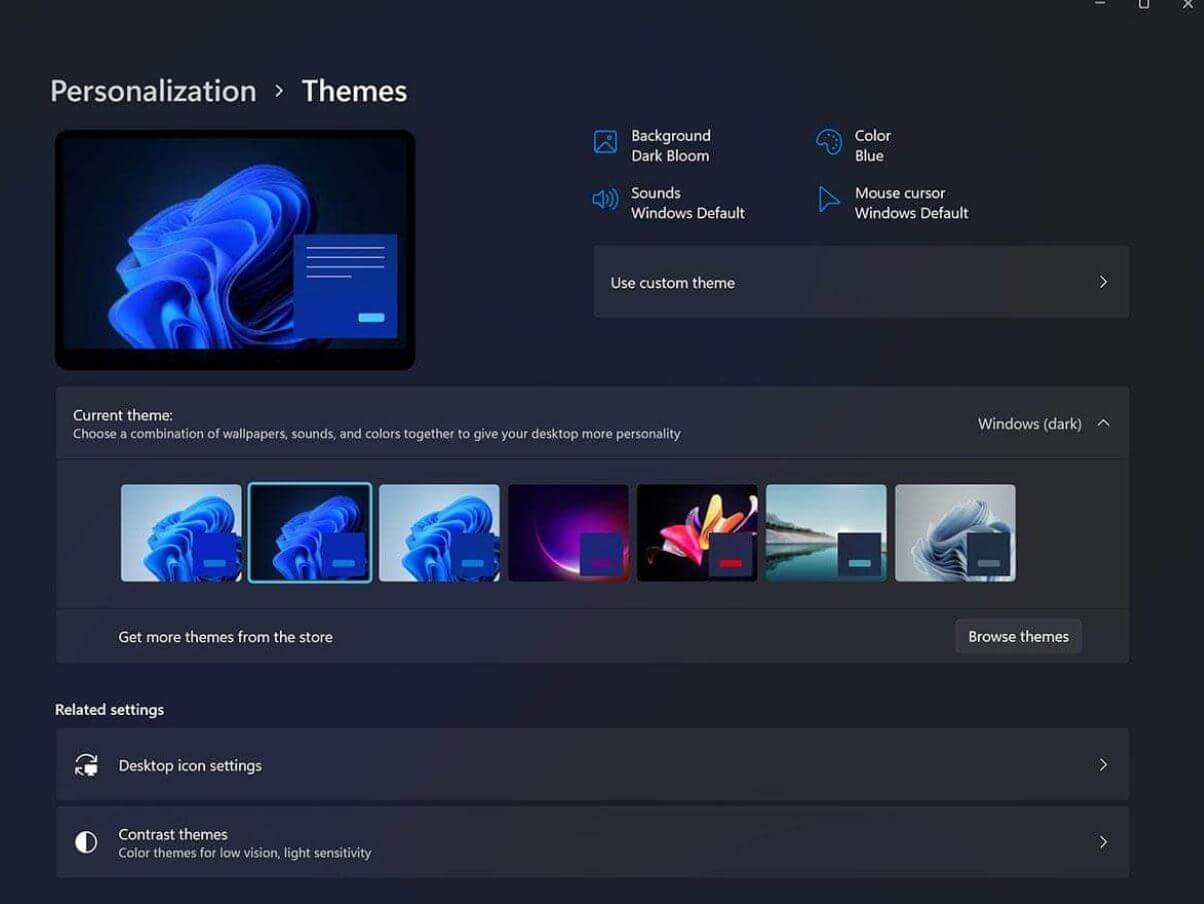Open the Windows (dark) theme dropdown label
Viewport: 1204px width, 904px height.
1029,424
